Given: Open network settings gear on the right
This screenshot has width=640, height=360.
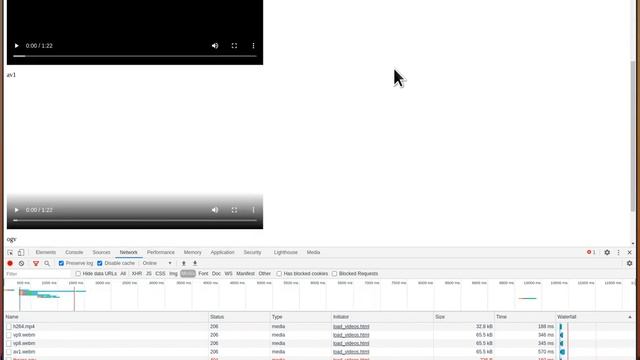Looking at the screenshot, I should click(629, 263).
